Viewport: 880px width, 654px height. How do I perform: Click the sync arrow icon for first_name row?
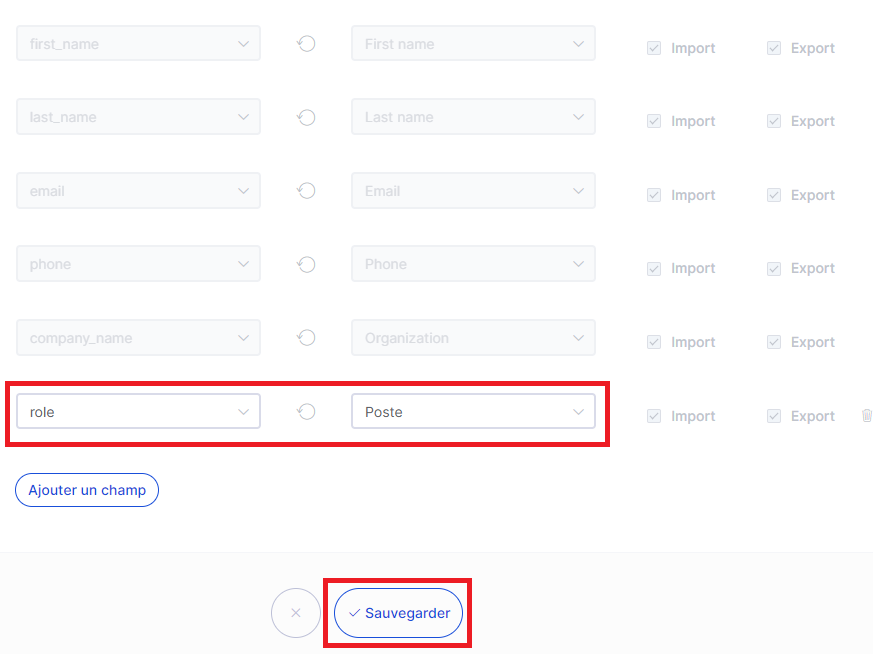tap(306, 44)
